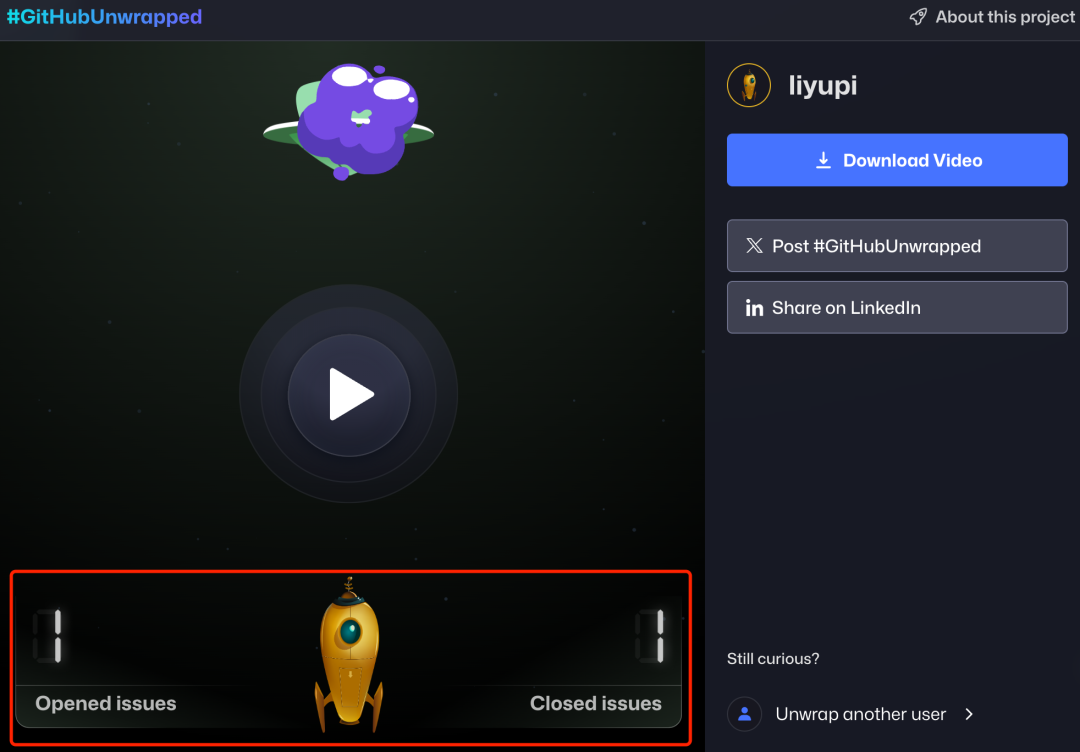Screen dimensions: 1080x752
Task: Click the liyupi rocket avatar
Action: [749, 85]
